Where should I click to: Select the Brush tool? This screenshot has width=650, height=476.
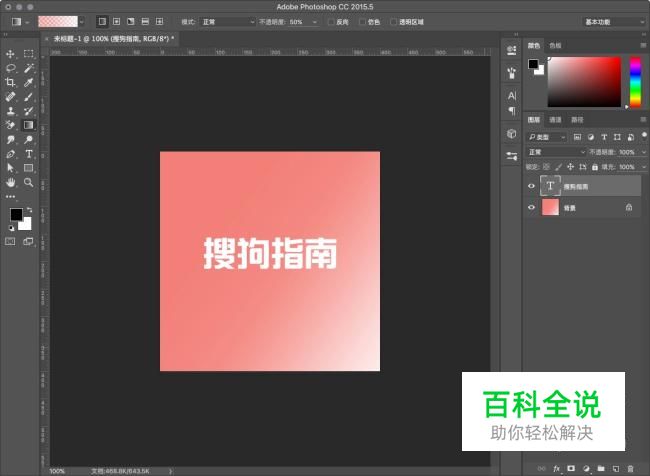pyautogui.click(x=29, y=97)
